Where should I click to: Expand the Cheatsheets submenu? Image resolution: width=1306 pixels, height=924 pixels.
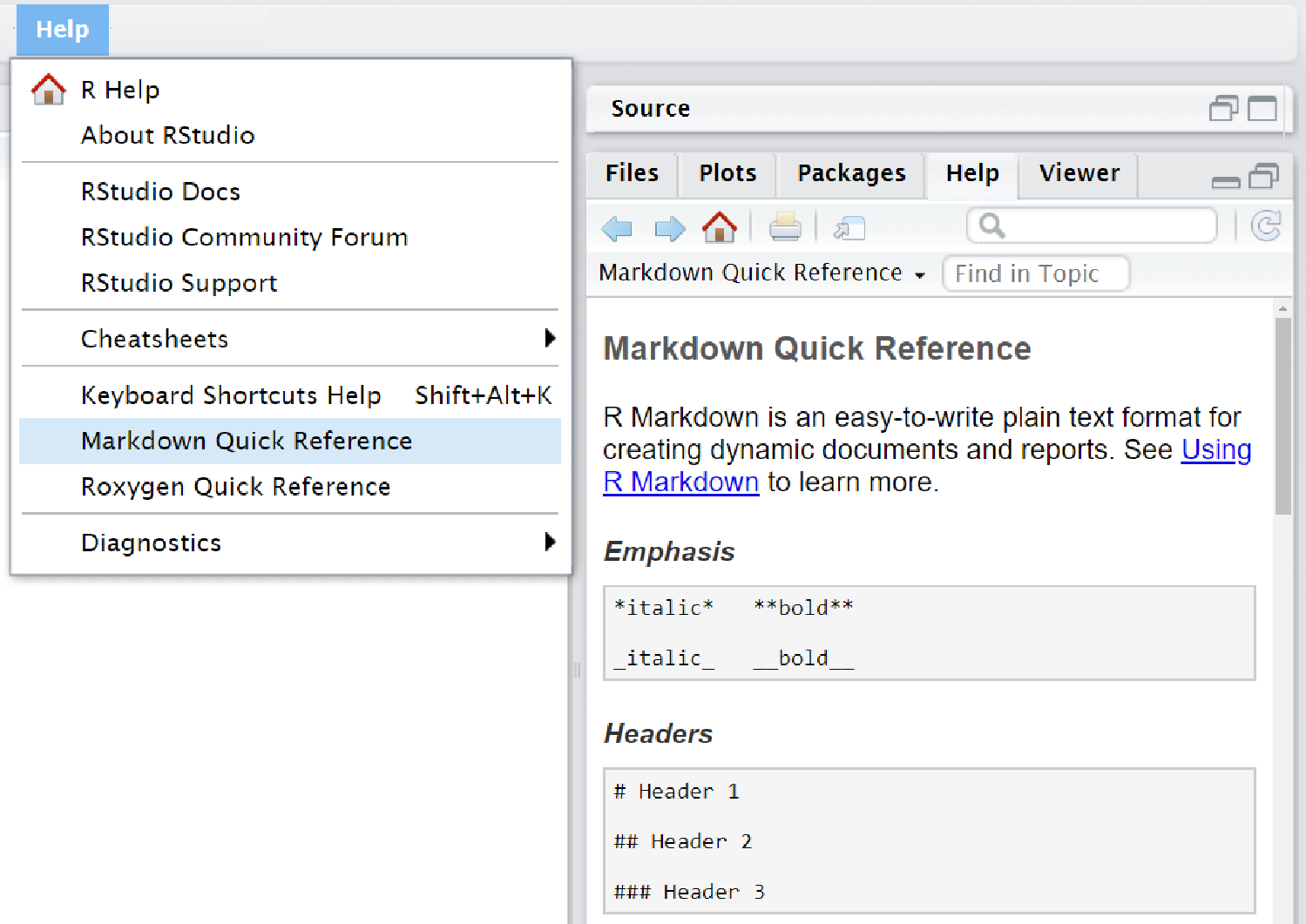click(290, 339)
